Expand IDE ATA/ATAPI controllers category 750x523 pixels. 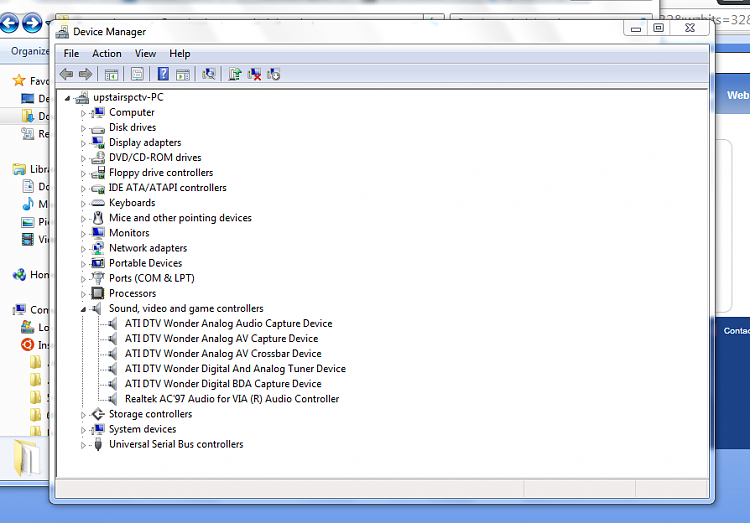(x=83, y=189)
